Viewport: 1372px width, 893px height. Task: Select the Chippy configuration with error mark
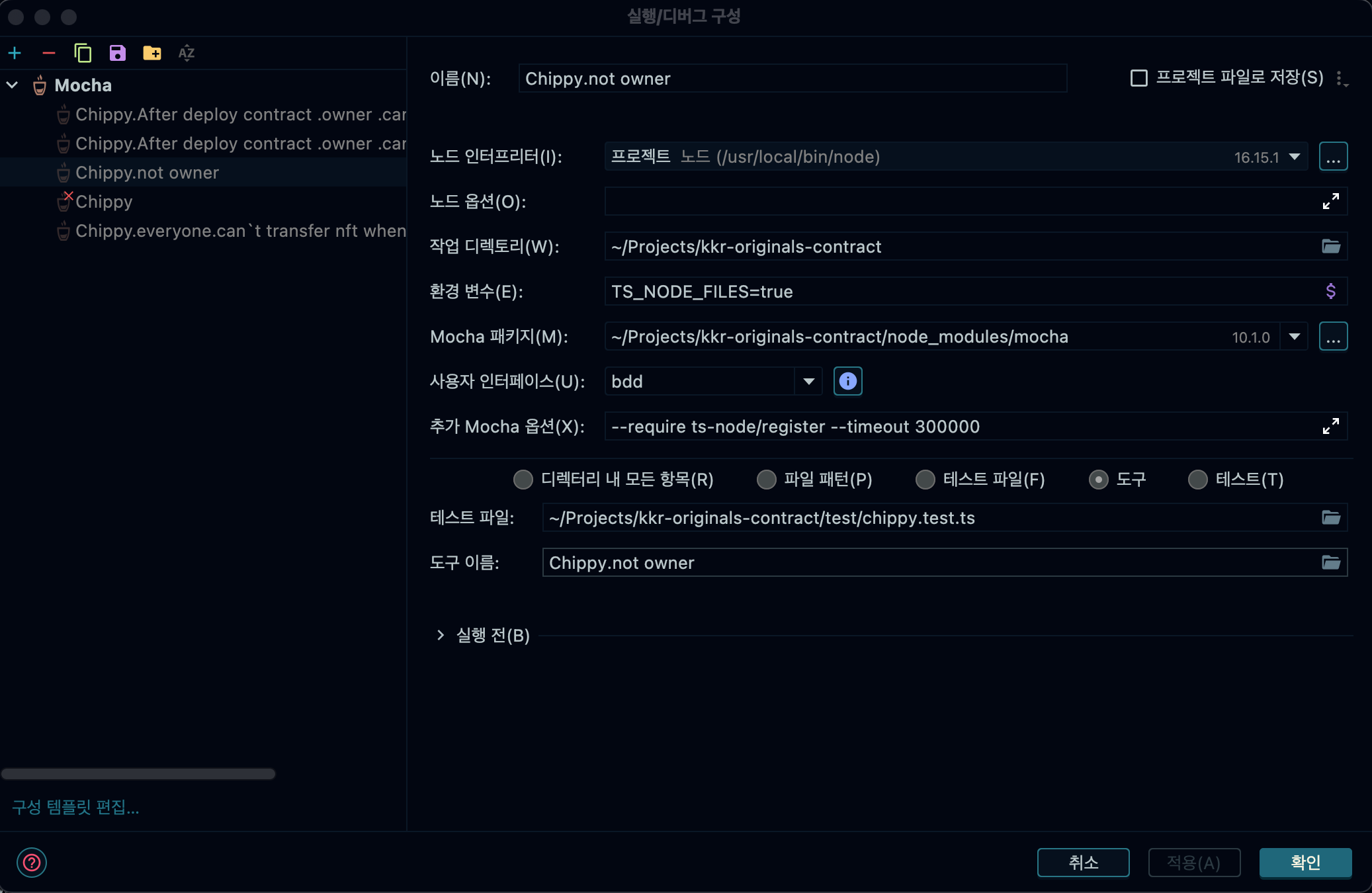point(104,202)
